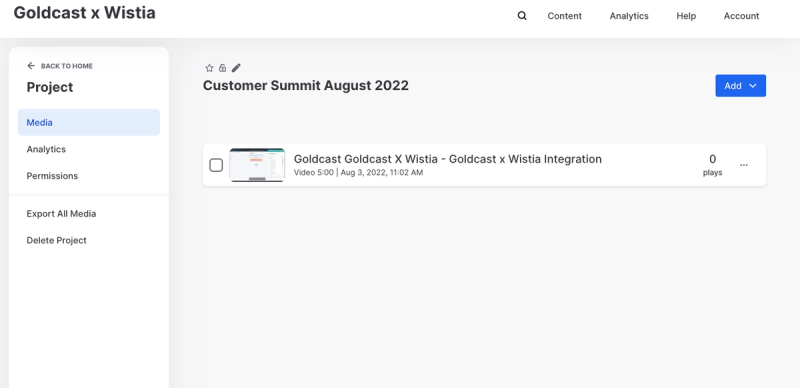Open the Account menu
Screen dimensions: 800x388
pyautogui.click(x=741, y=16)
